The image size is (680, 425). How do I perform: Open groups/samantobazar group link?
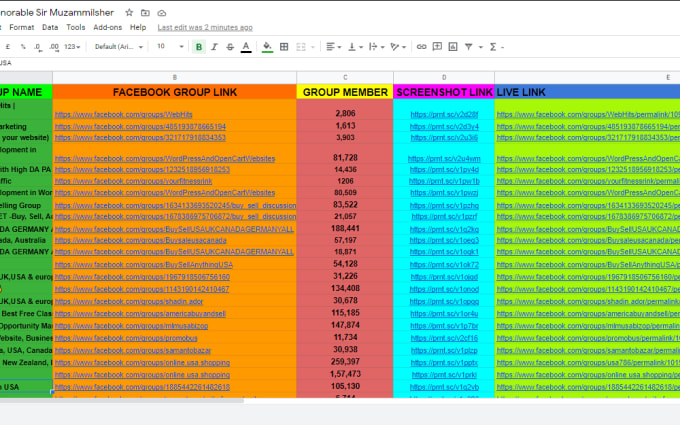[133, 350]
